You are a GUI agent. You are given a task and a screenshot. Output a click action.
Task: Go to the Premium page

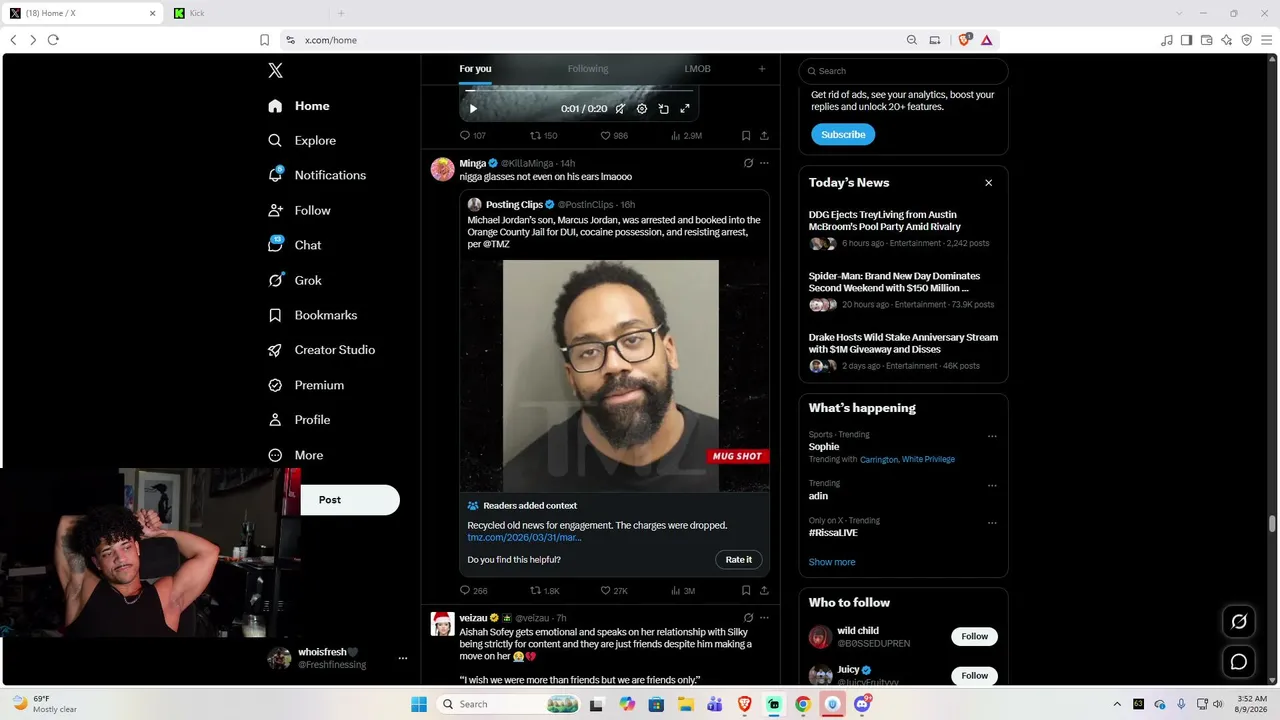pyautogui.click(x=306, y=385)
